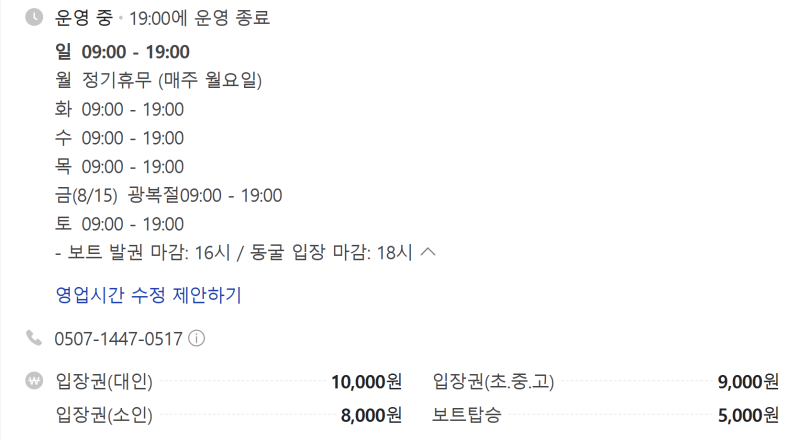The image size is (800, 441).
Task: Click the phone handset icon
Action: [34, 338]
